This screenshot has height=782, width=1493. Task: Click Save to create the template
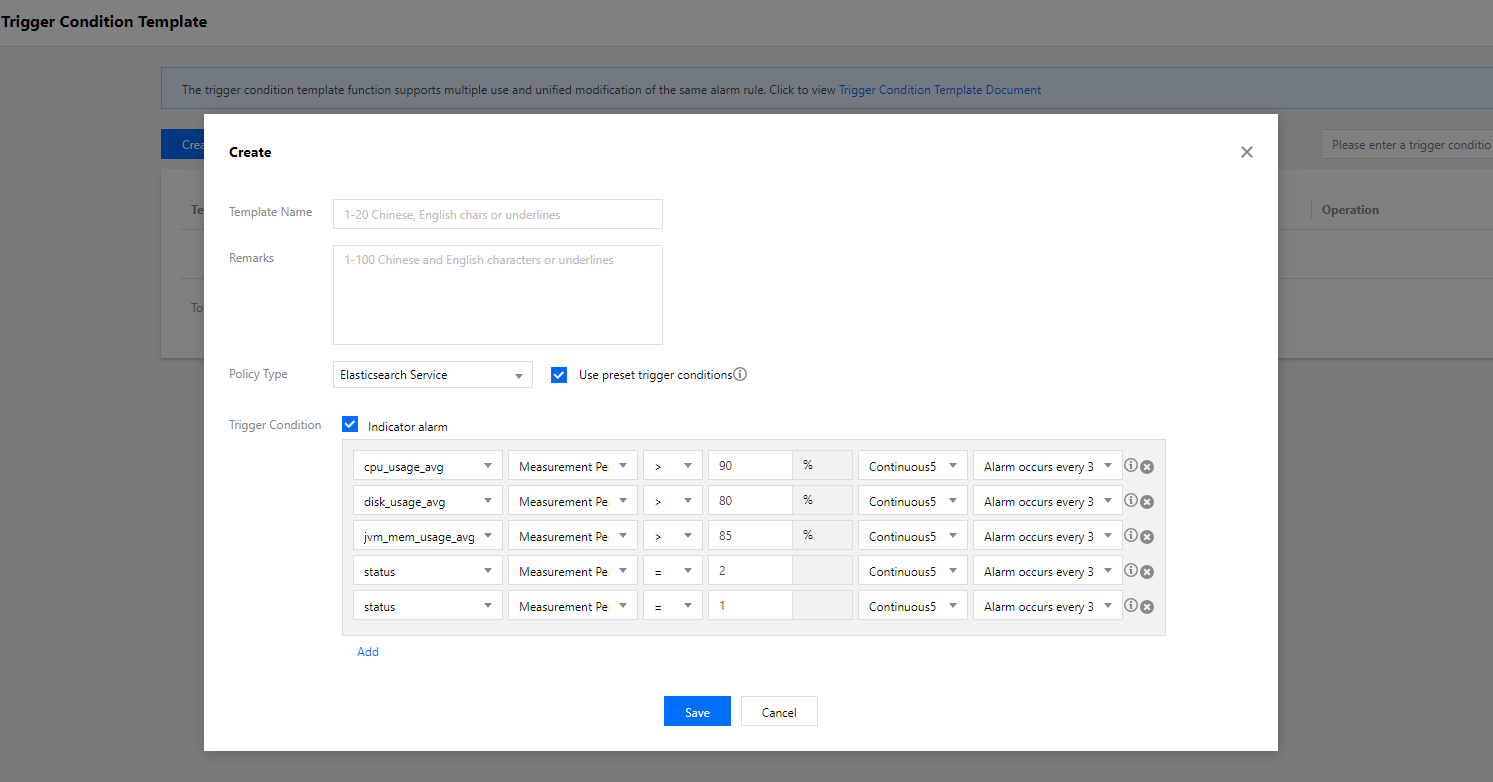pos(697,712)
